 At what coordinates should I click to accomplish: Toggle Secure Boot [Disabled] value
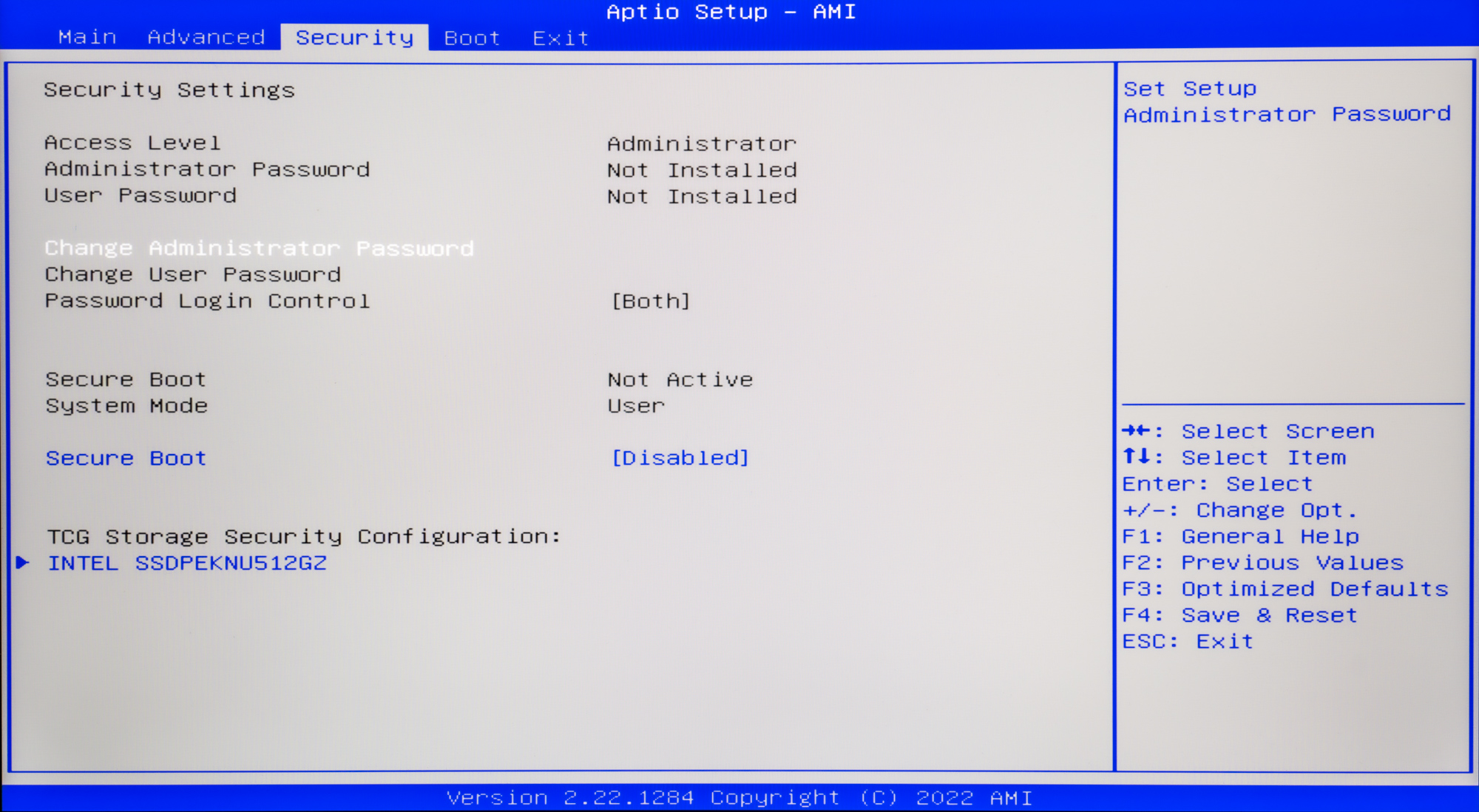680,459
